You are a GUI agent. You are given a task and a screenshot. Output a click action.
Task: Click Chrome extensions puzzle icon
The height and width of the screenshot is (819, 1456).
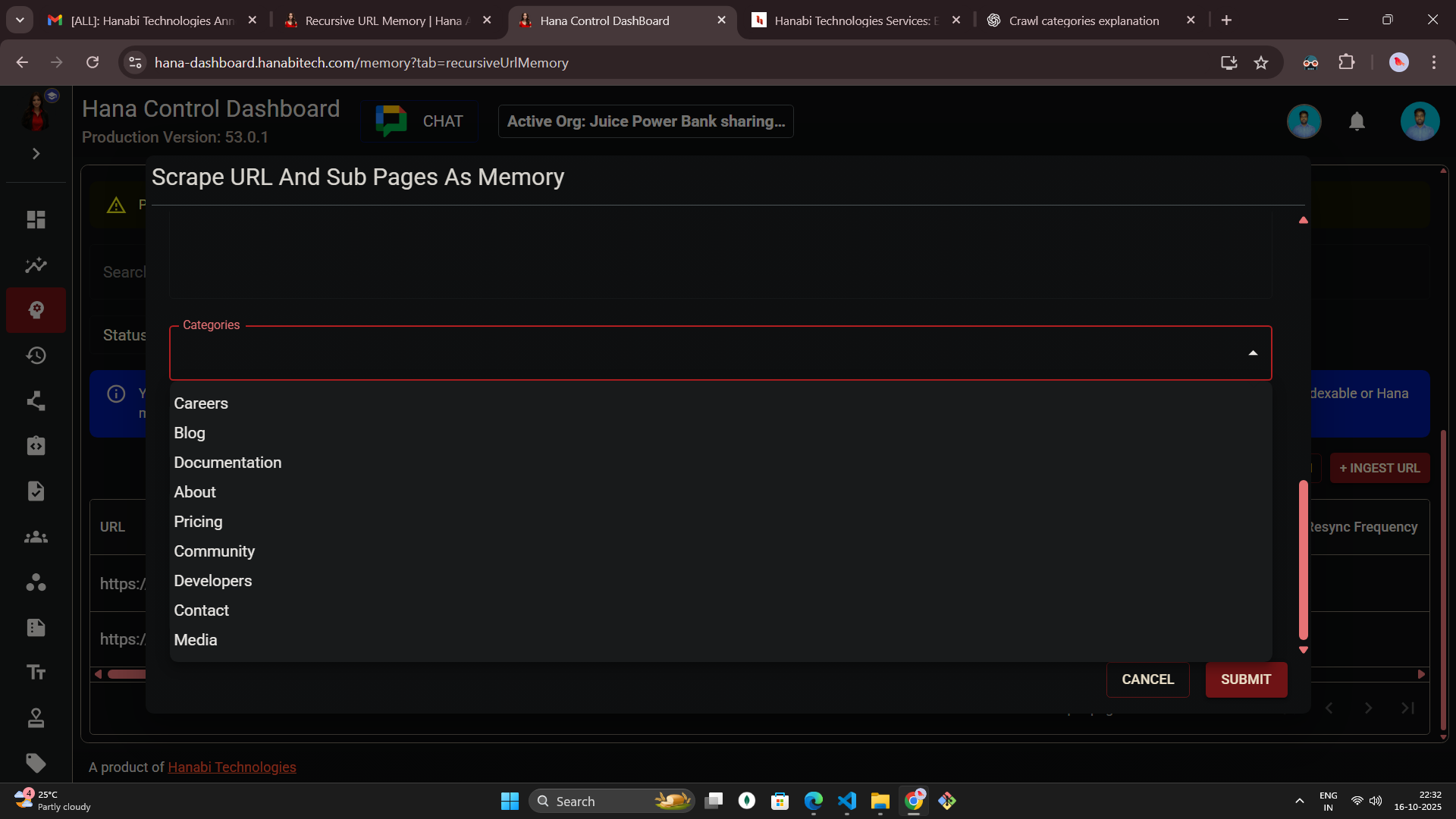tap(1347, 62)
